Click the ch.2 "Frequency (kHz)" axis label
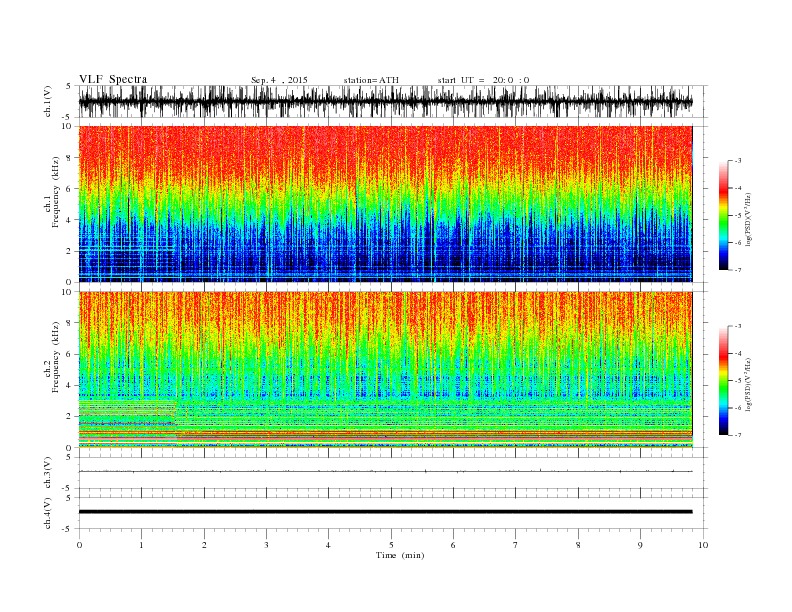This screenshot has width=792, height=612. (x=55, y=358)
